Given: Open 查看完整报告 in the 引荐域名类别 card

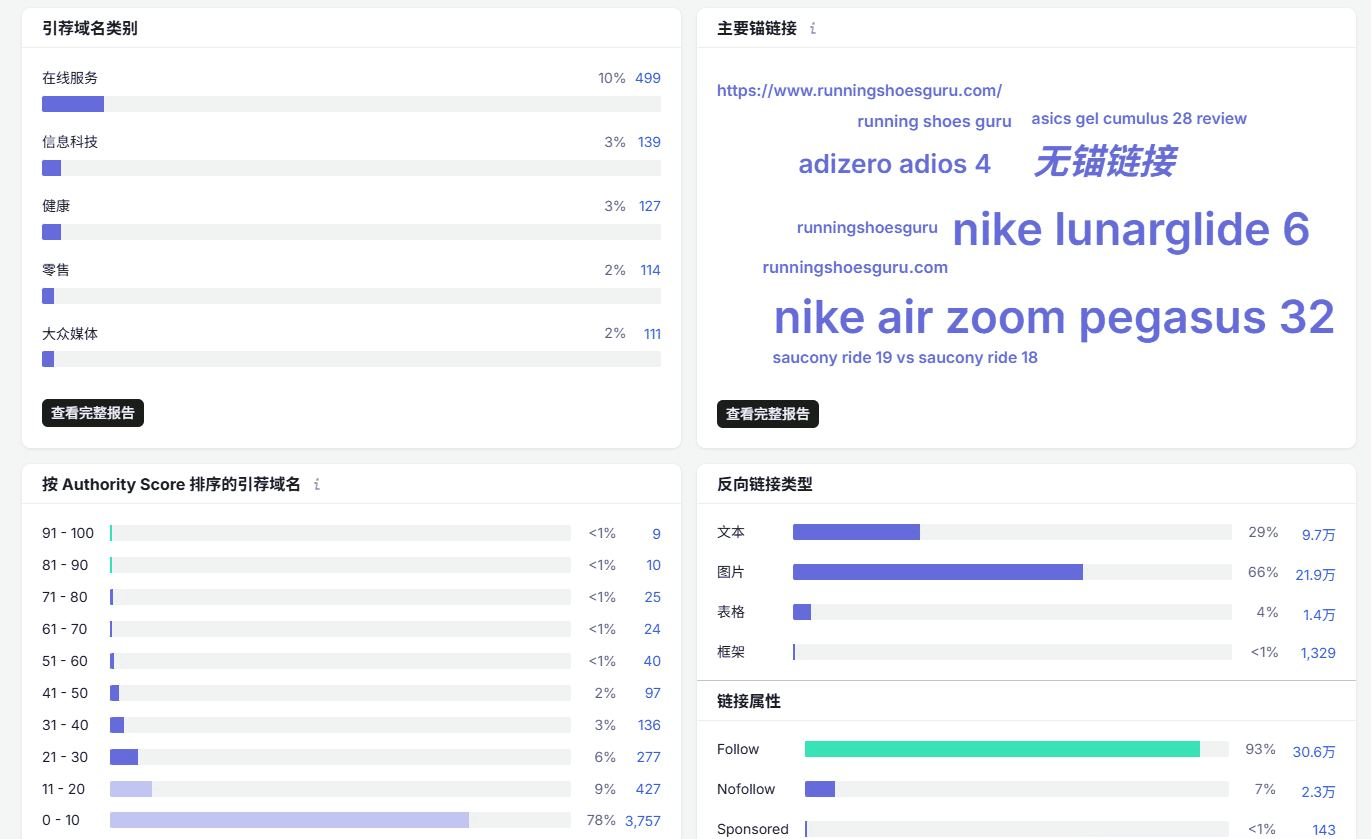Looking at the screenshot, I should tap(93, 413).
